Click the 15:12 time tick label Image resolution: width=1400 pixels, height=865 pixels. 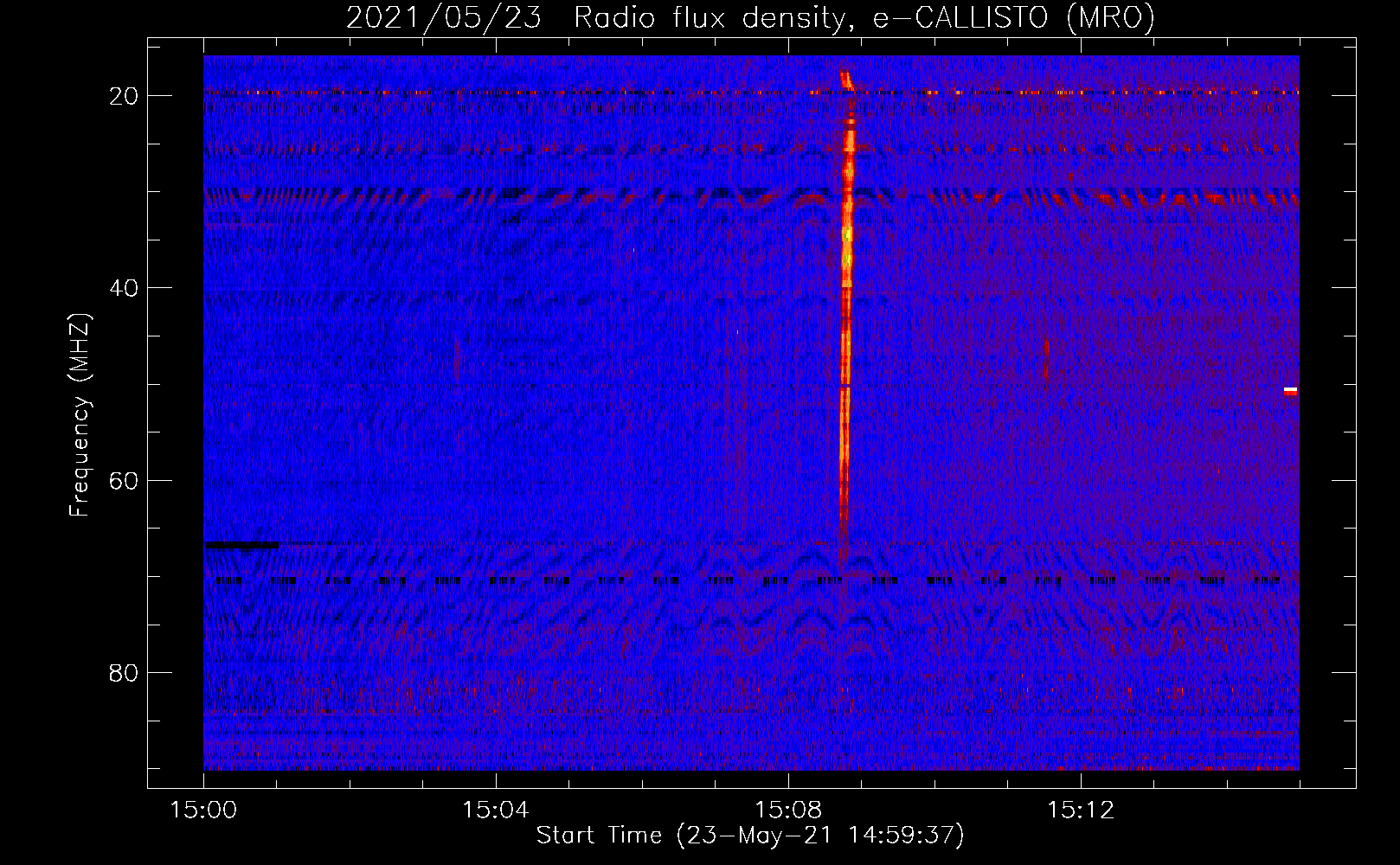[x=1080, y=811]
